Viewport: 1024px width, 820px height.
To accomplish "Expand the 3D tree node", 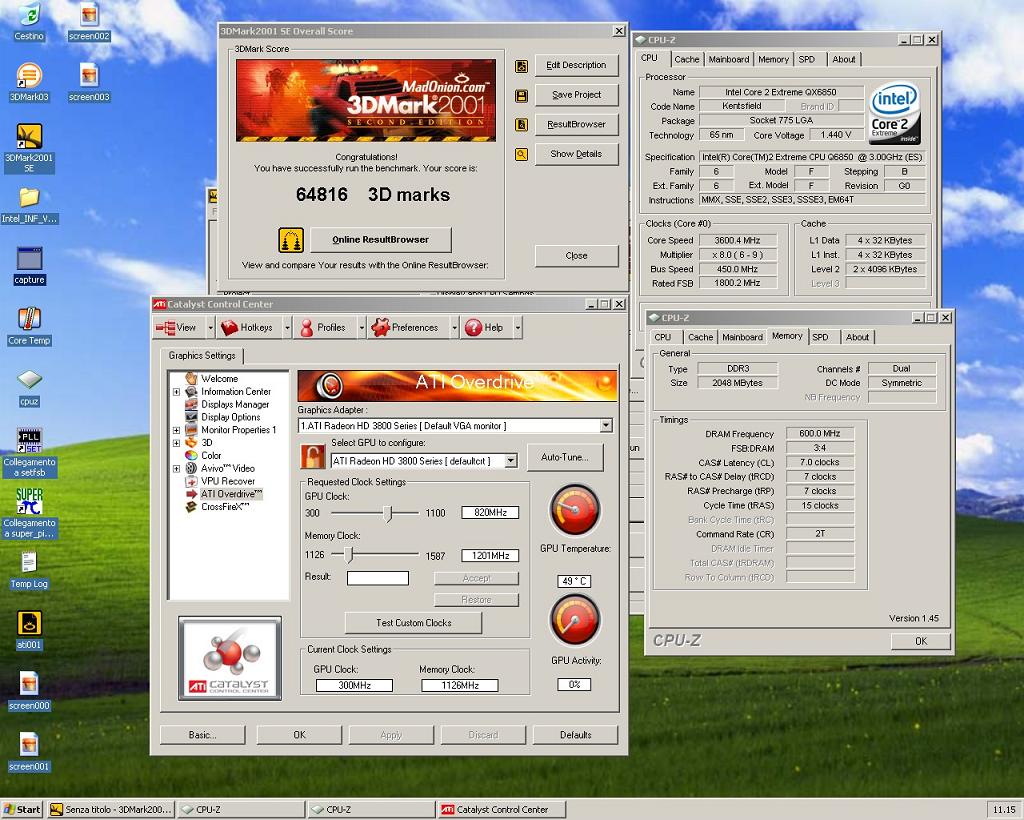I will tap(176, 443).
